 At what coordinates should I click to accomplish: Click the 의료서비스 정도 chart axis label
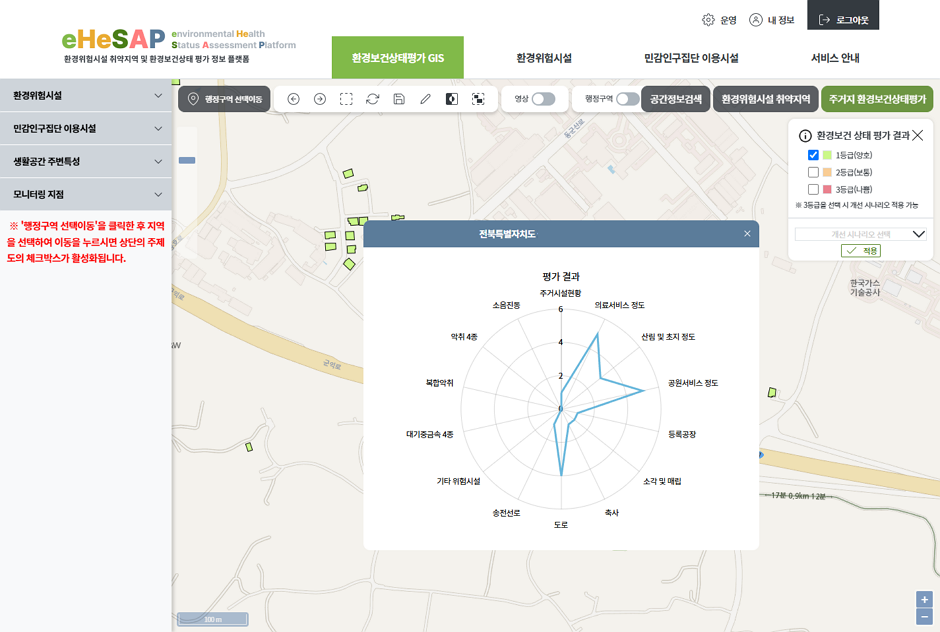619,305
